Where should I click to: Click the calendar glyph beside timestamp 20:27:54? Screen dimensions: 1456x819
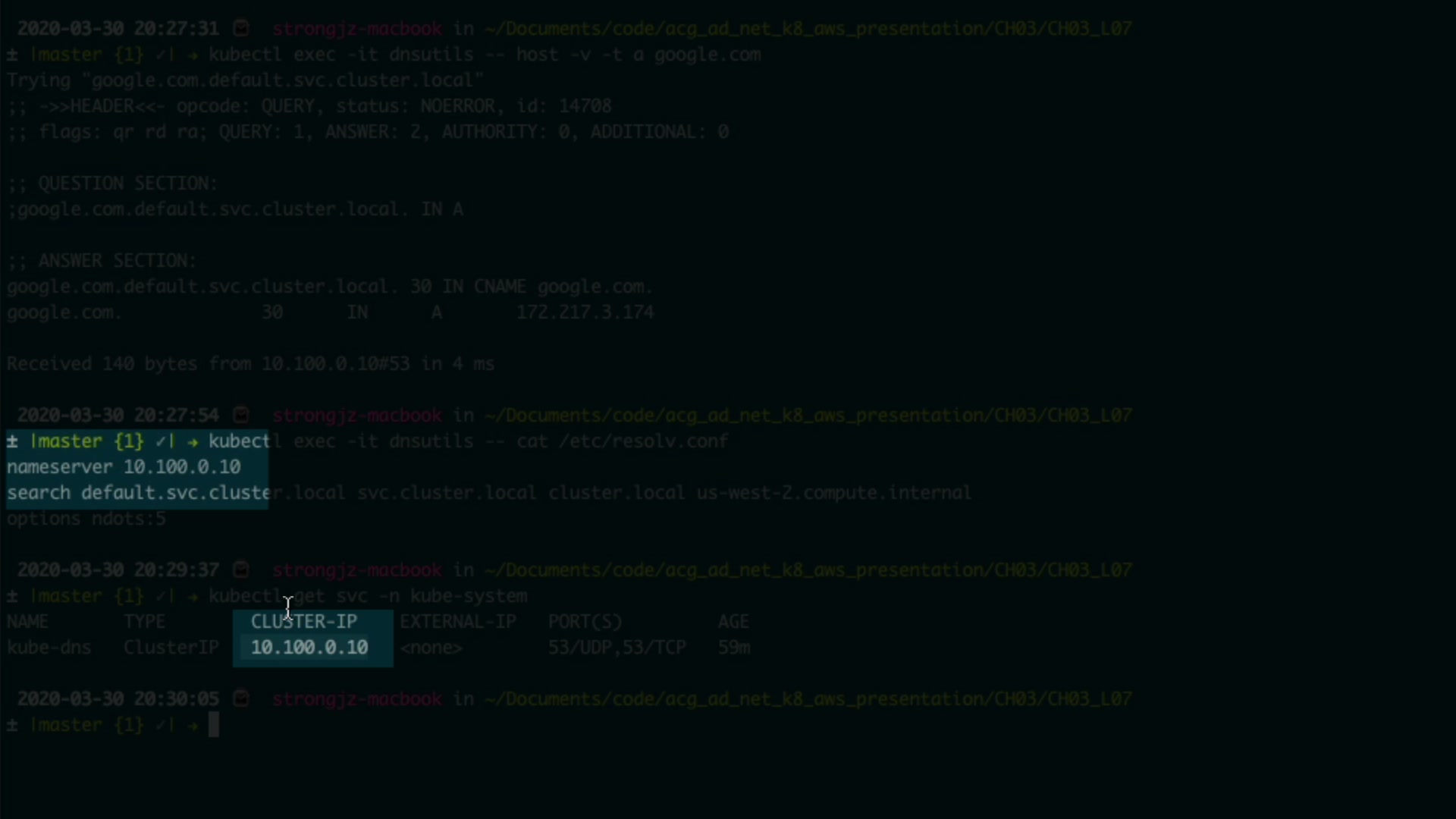tap(241, 416)
